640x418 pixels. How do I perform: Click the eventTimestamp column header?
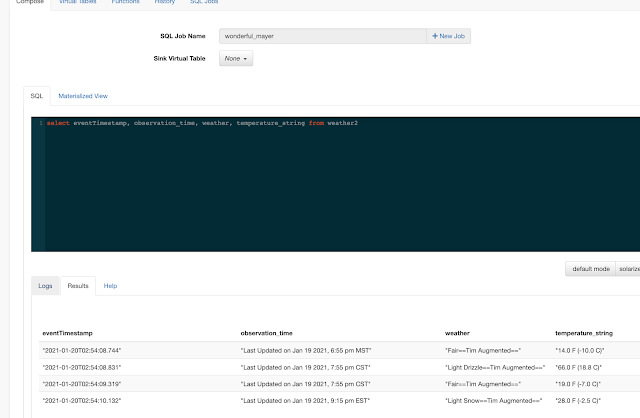point(68,332)
